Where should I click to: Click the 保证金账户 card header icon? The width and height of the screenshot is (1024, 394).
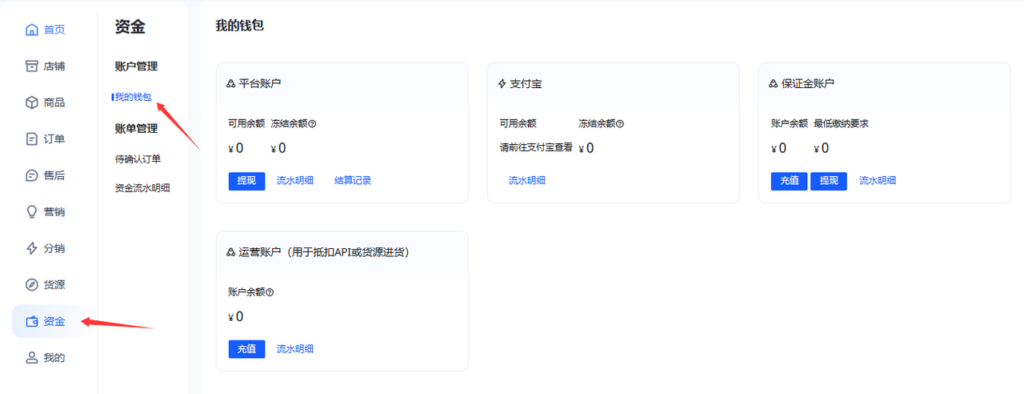(773, 84)
